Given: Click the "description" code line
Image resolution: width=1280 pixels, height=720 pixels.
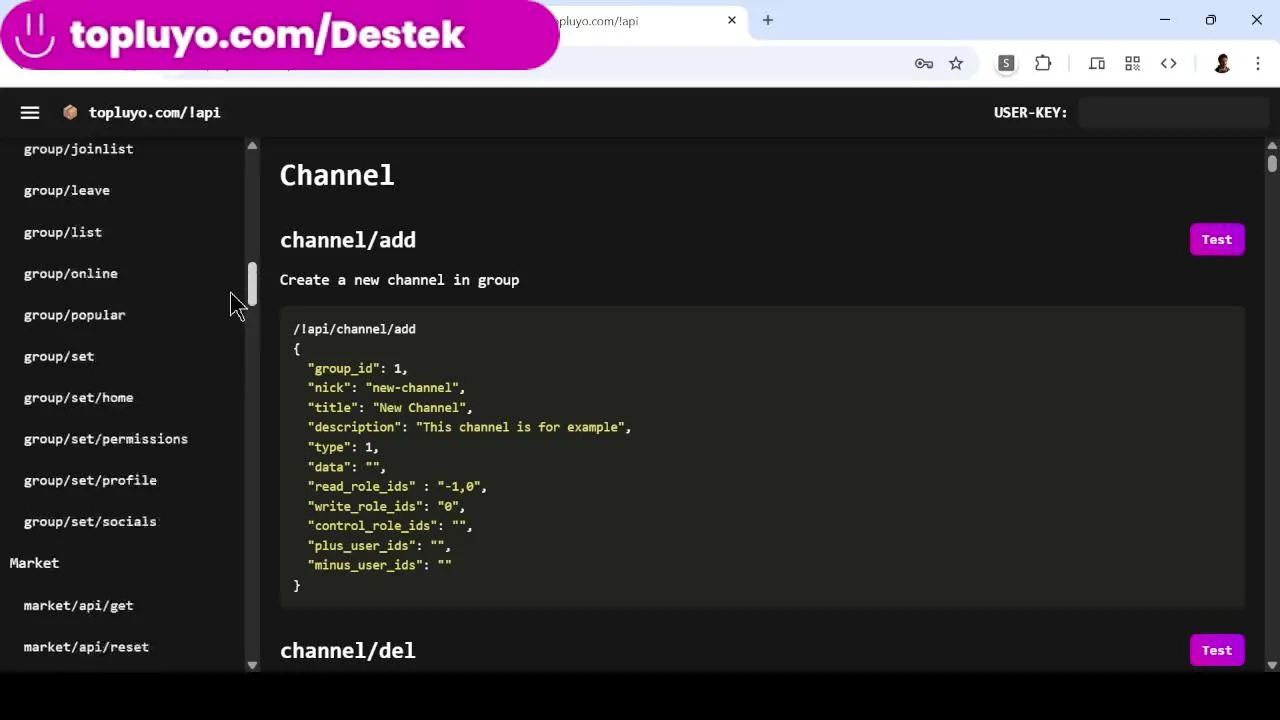Looking at the screenshot, I should (469, 427).
